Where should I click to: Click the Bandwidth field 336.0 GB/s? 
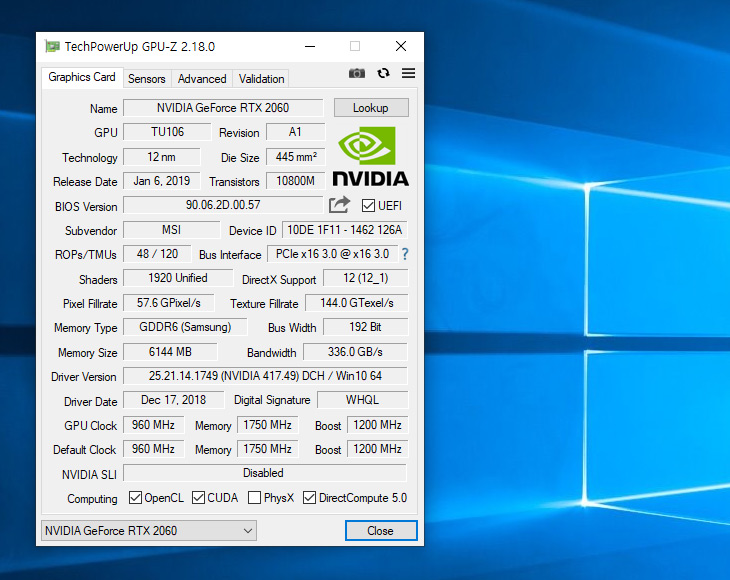coord(355,352)
